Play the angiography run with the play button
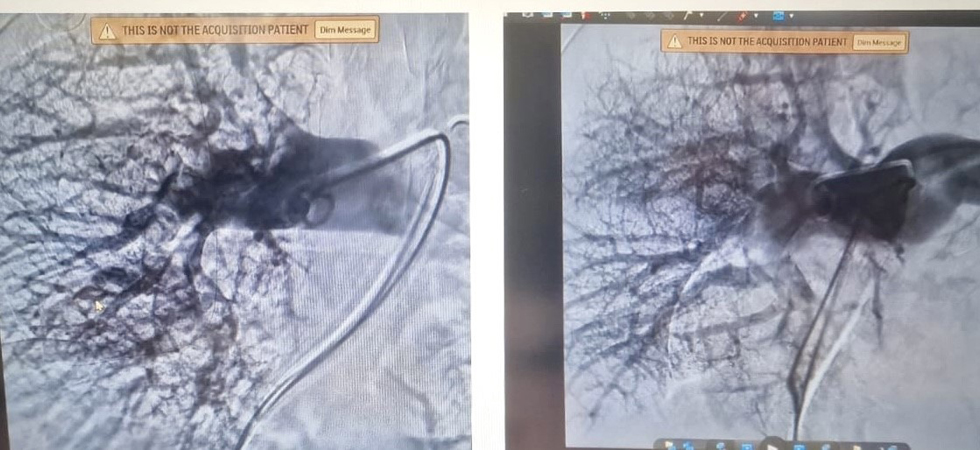Viewport: 980px width, 450px height. [772, 446]
